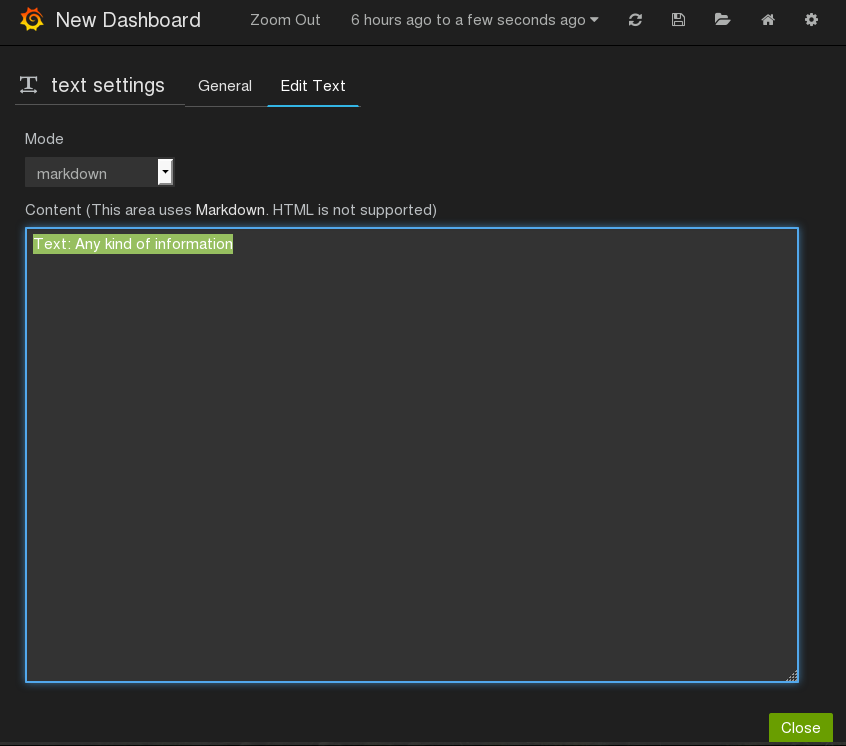Select the Edit Text tab
The image size is (846, 746).
tap(313, 86)
